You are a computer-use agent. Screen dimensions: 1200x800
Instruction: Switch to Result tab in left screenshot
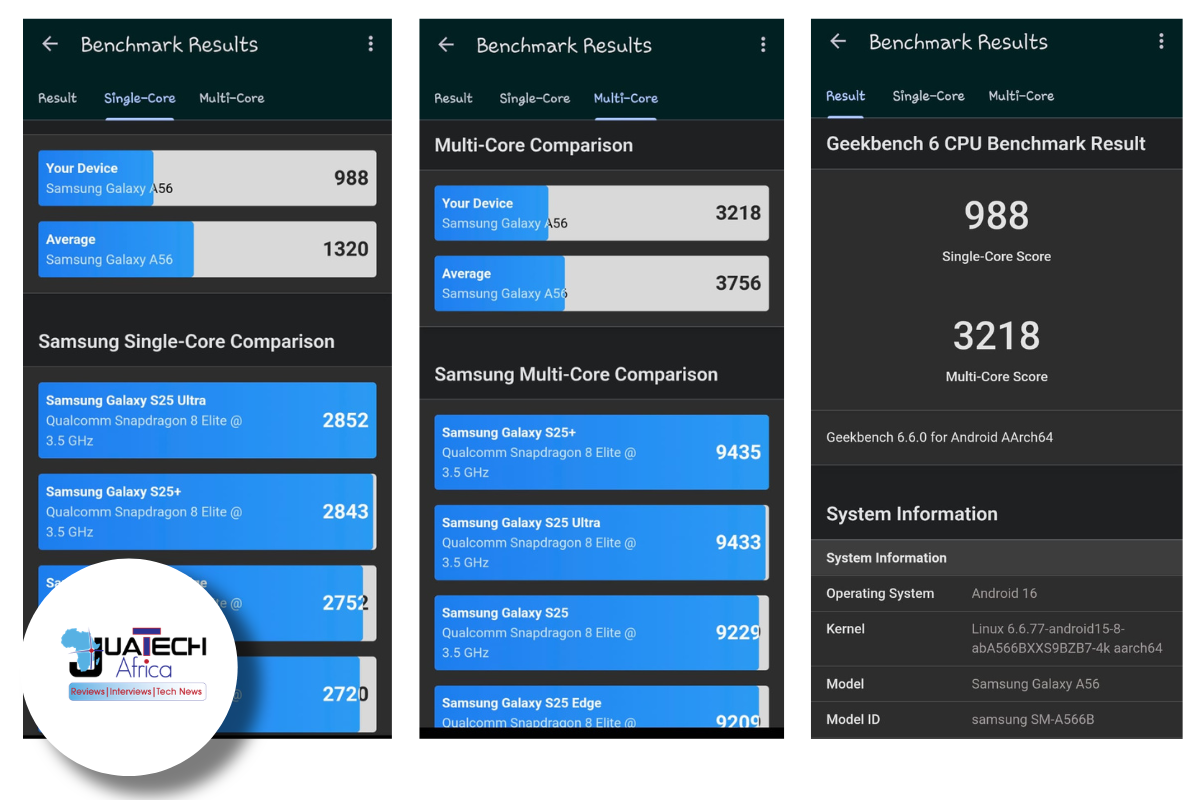tap(57, 98)
